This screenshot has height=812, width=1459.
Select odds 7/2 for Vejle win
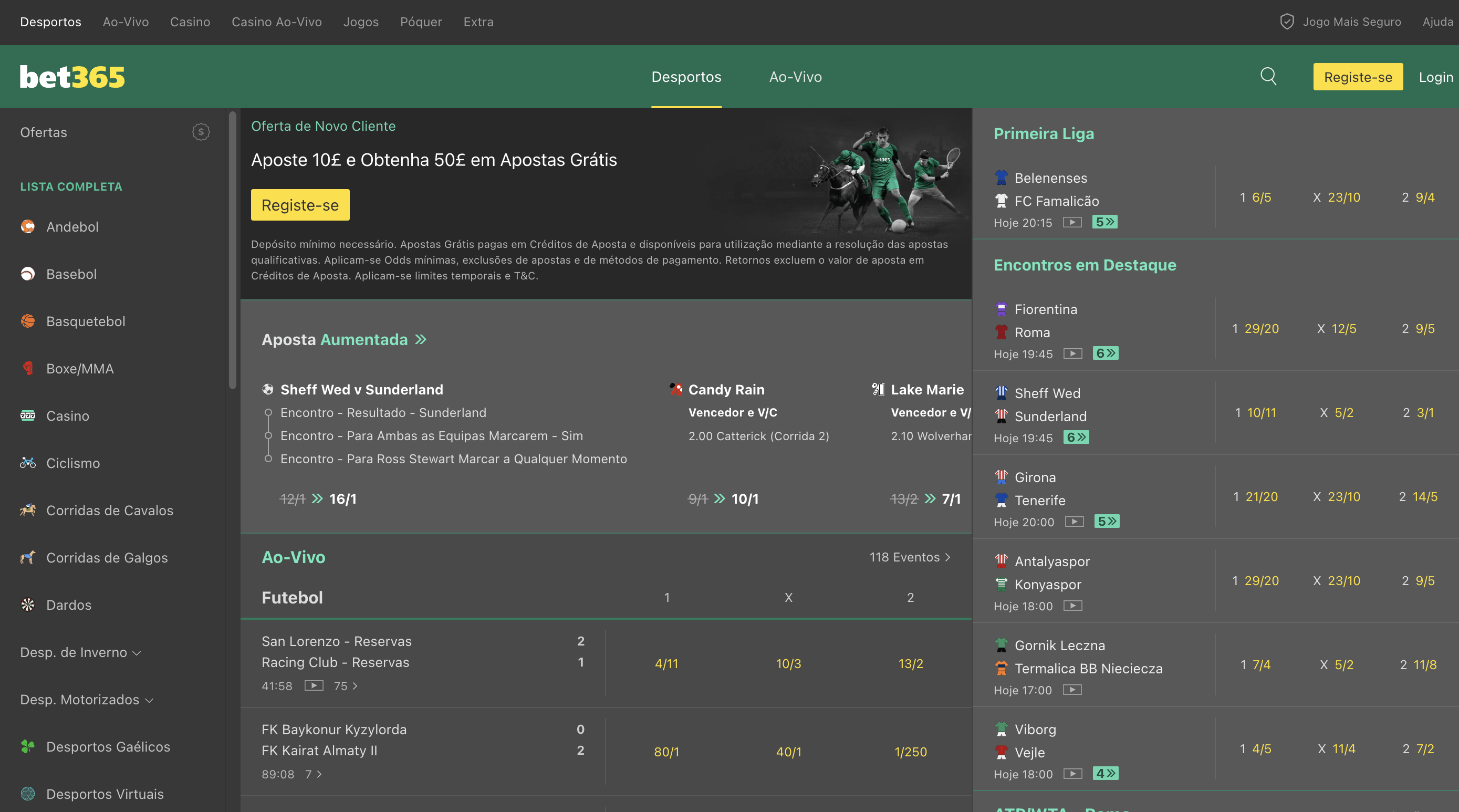click(1425, 748)
